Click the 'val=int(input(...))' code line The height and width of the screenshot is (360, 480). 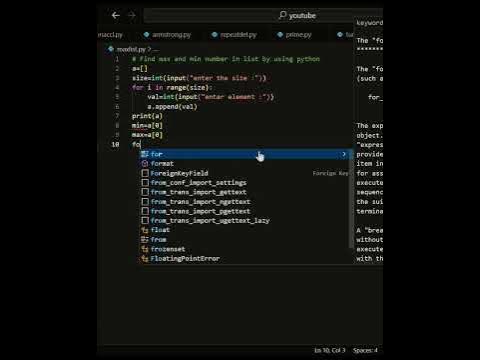point(211,97)
